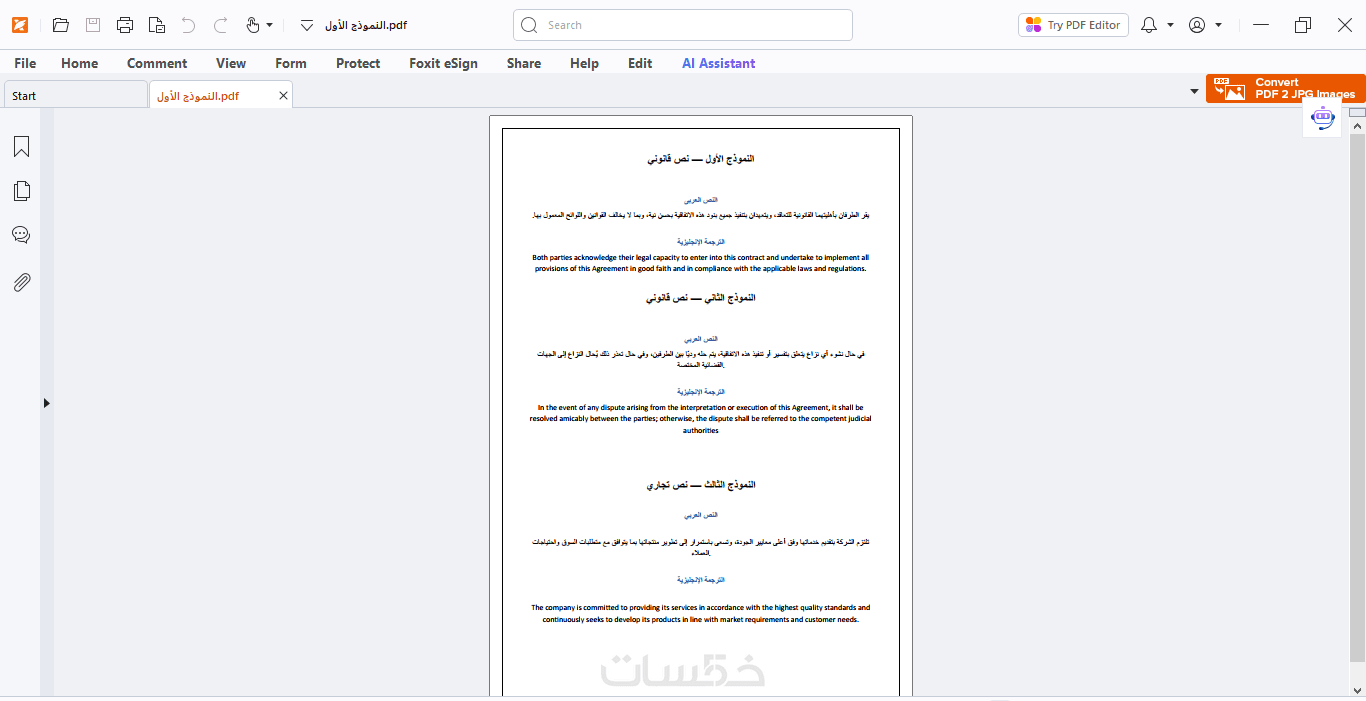Screen dimensions: 1366x701
Task: Click the paragraph starting "The company is committed"
Action: click(700, 613)
